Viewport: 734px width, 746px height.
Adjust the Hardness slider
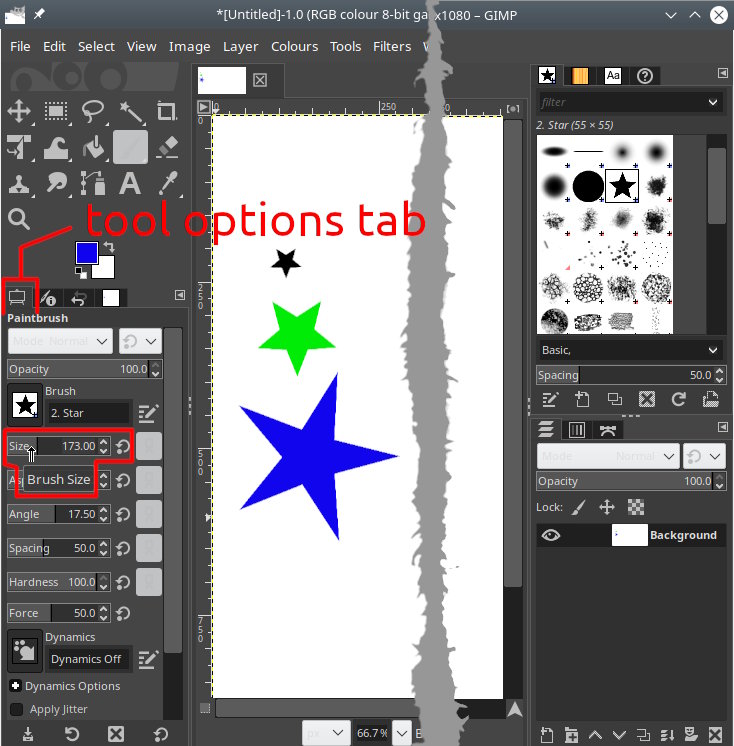[59, 582]
